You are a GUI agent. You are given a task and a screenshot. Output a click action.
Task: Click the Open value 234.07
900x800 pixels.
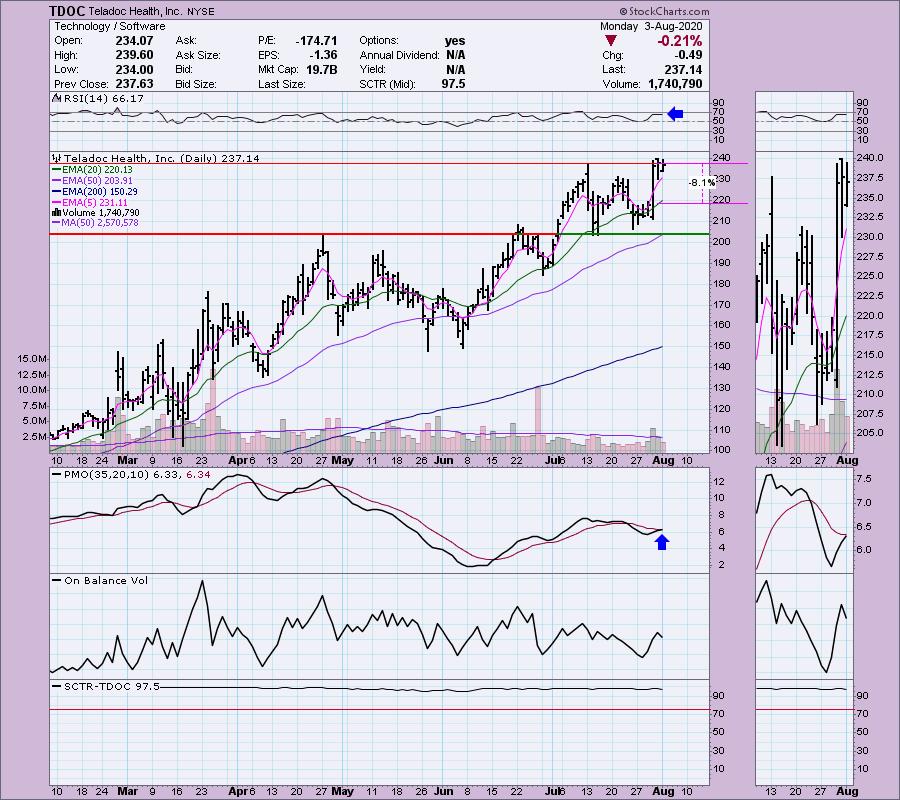tap(134, 41)
